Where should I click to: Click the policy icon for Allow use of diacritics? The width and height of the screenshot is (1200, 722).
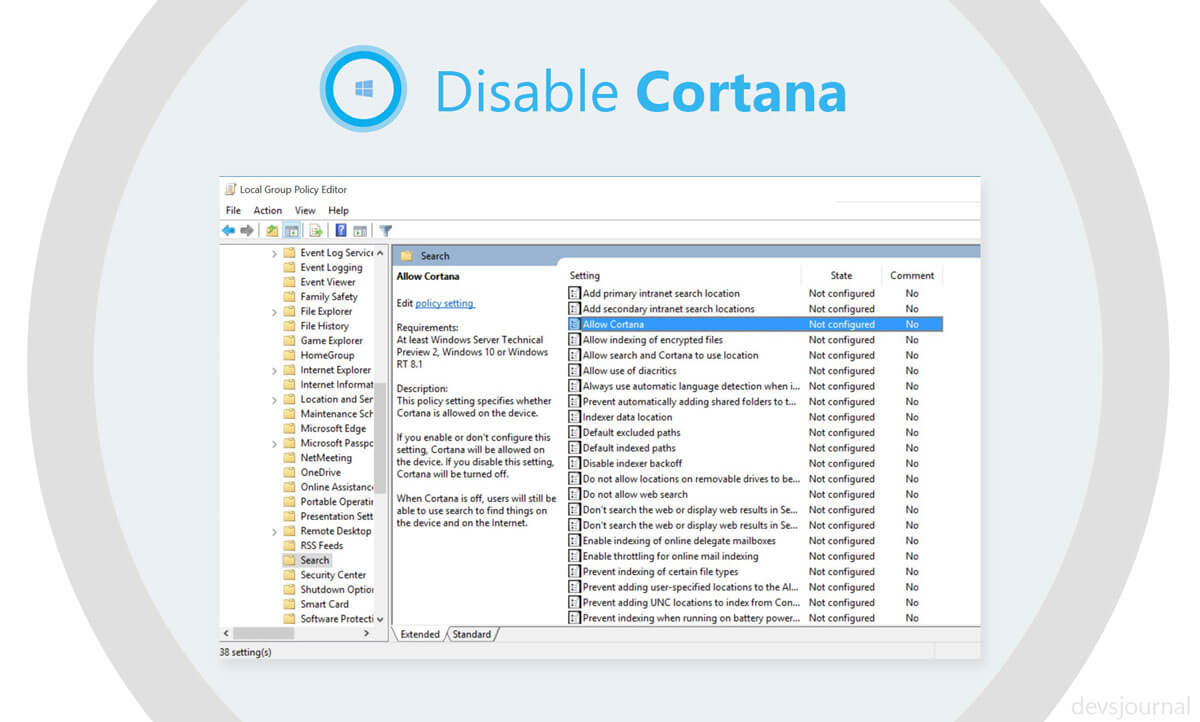point(574,371)
